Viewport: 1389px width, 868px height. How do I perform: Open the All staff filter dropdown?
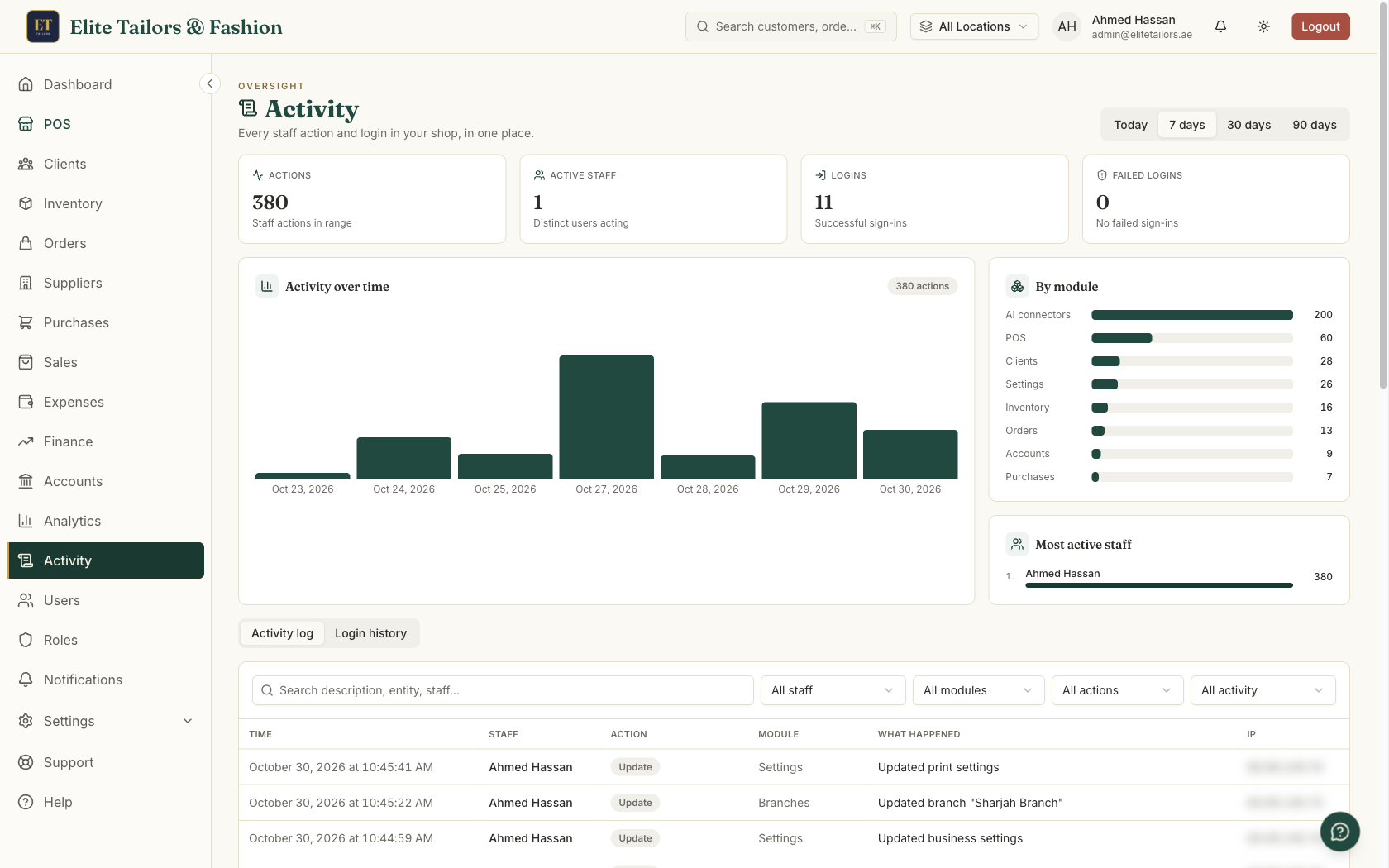pos(833,690)
